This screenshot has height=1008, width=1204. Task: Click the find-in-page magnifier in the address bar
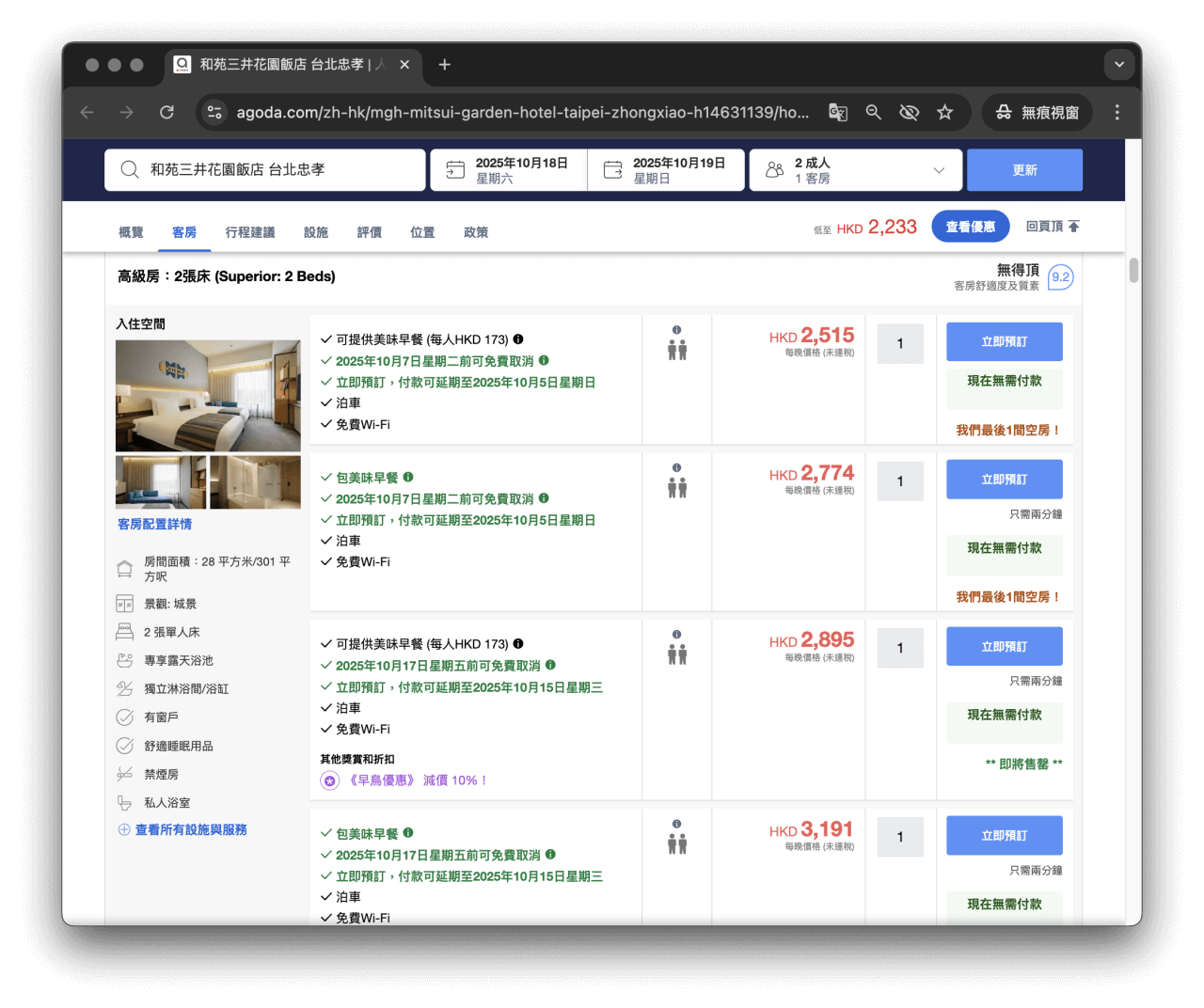[873, 112]
